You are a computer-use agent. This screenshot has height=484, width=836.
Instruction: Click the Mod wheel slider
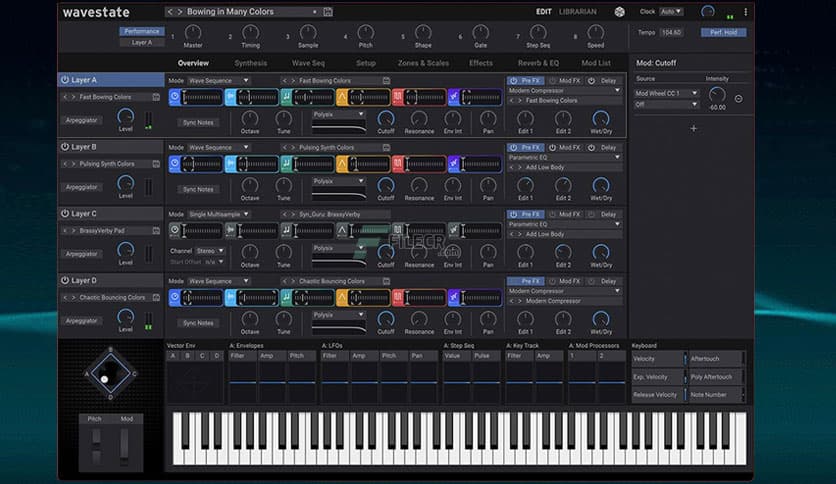coord(124,445)
